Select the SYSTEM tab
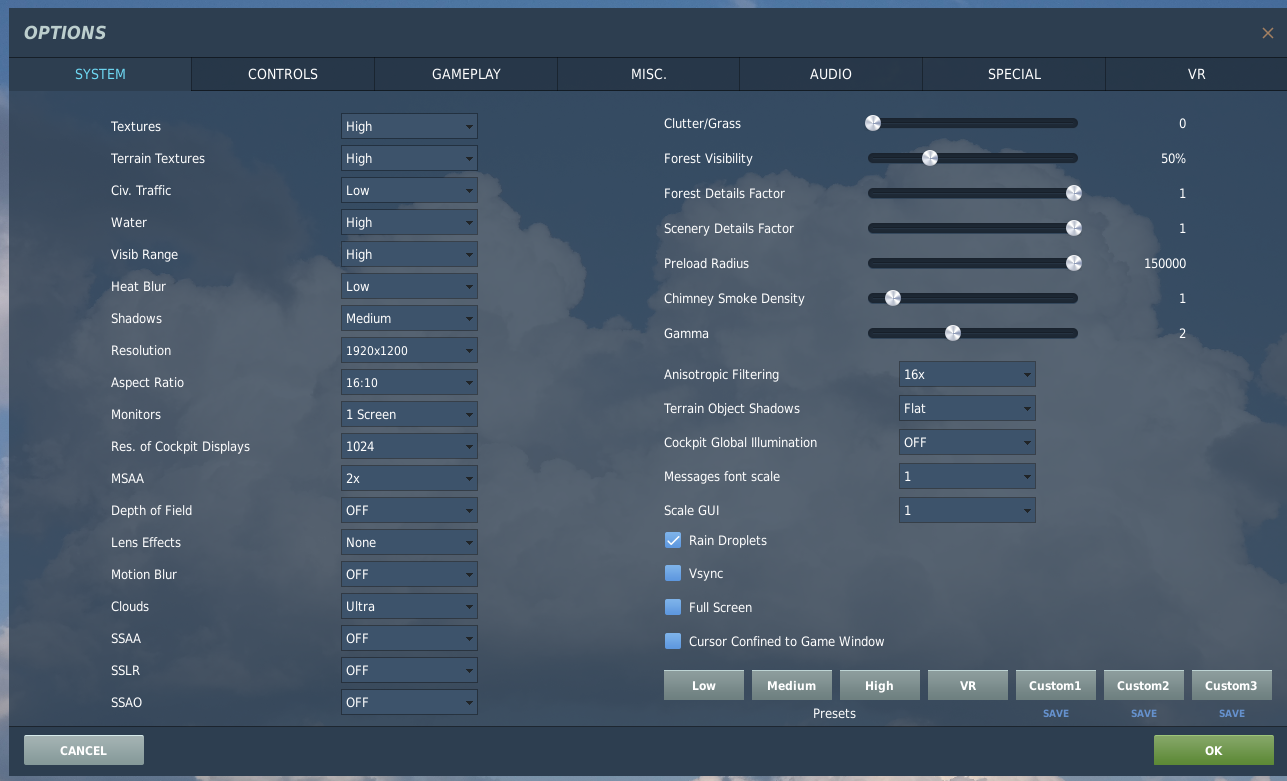 tap(100, 74)
